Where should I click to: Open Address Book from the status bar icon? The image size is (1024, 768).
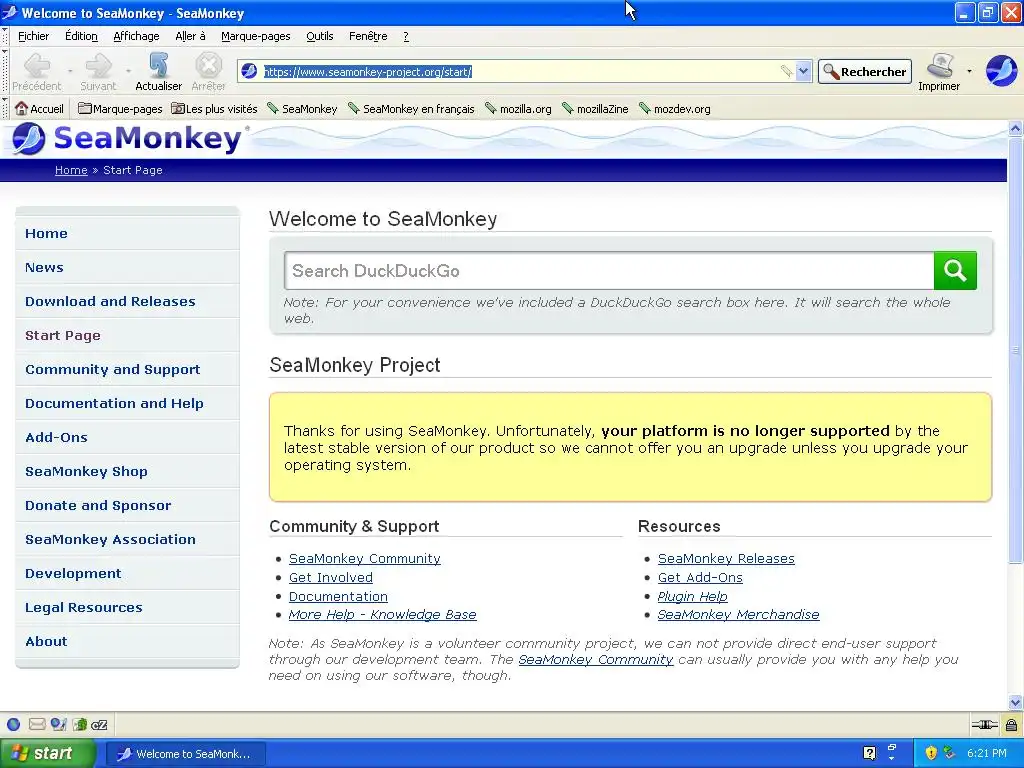[80, 724]
